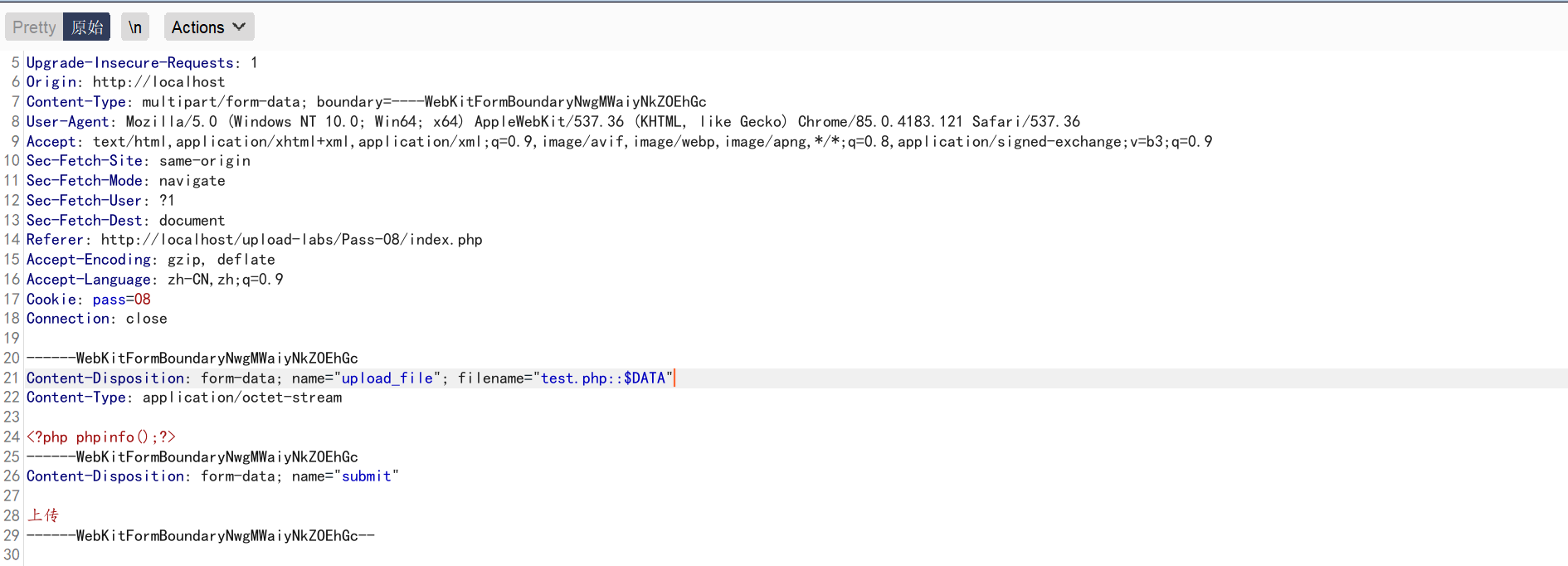Click the 上传 text on line 28

[x=43, y=516]
